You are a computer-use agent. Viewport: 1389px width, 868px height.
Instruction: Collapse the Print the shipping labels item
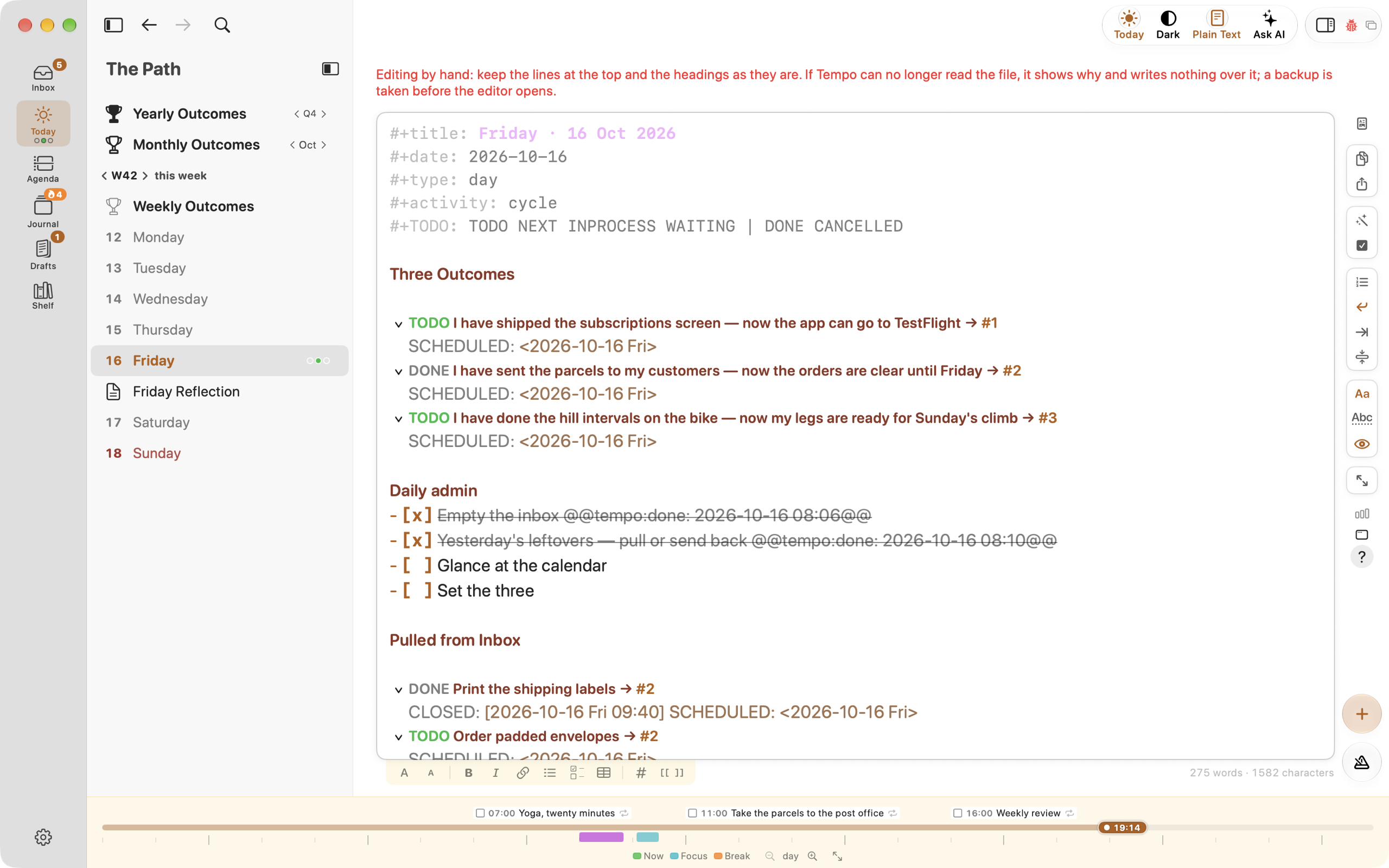click(x=398, y=690)
